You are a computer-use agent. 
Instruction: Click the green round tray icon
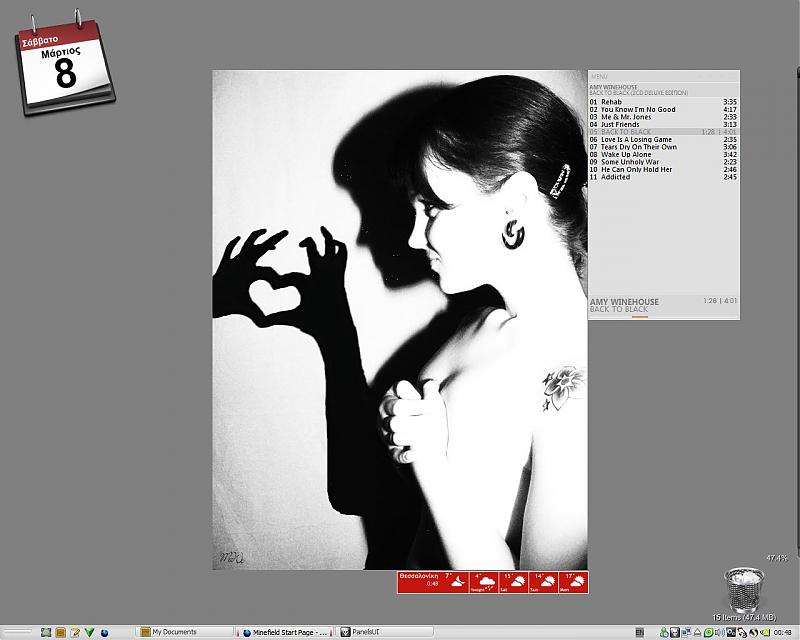708,633
